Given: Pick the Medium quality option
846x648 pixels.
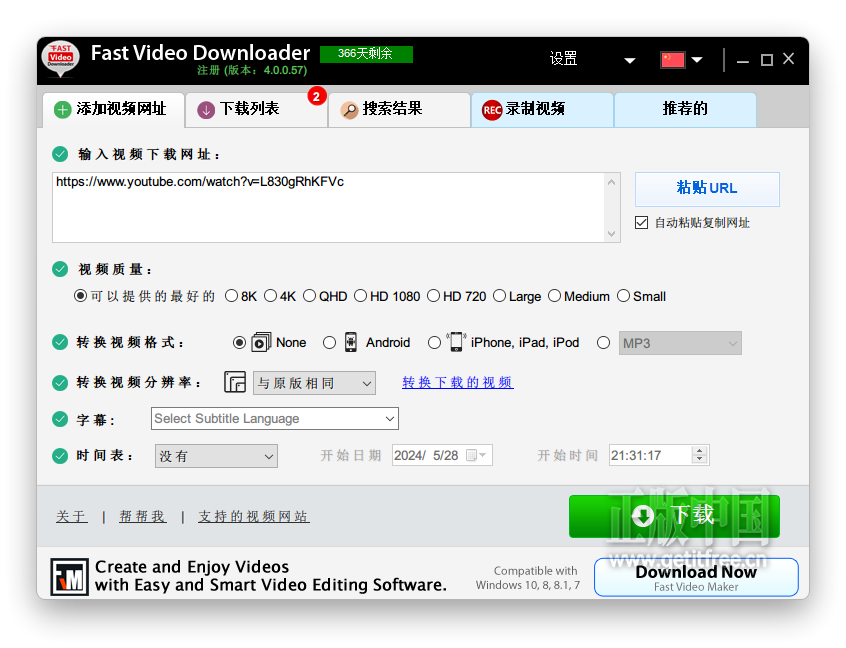Looking at the screenshot, I should tap(555, 296).
